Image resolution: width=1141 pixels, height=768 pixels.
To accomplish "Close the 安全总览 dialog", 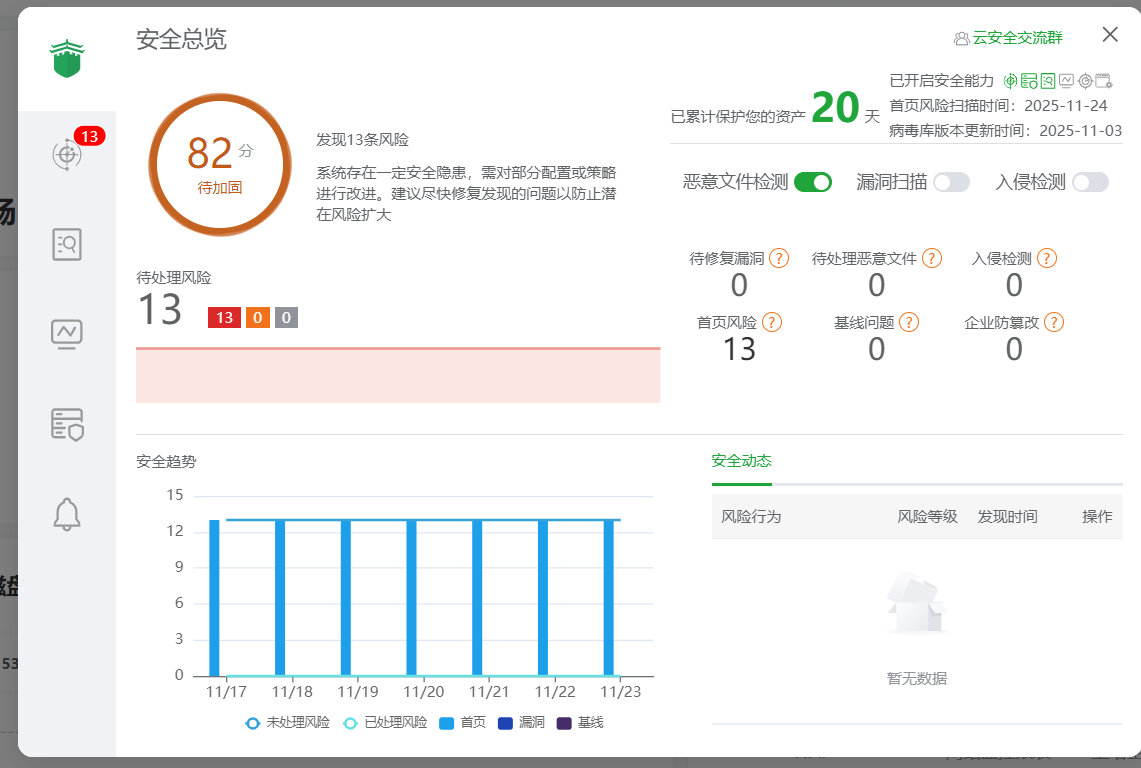I will point(1110,35).
